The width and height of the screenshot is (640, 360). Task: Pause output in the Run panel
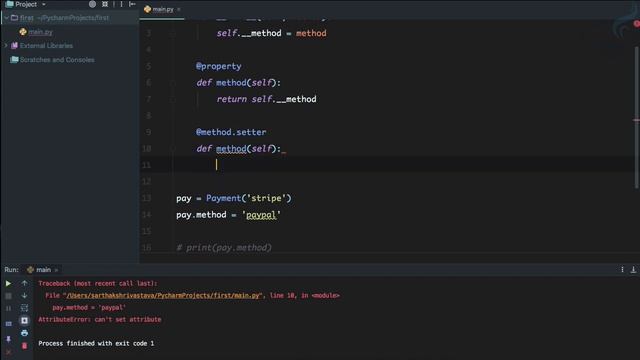[x=8, y=308]
